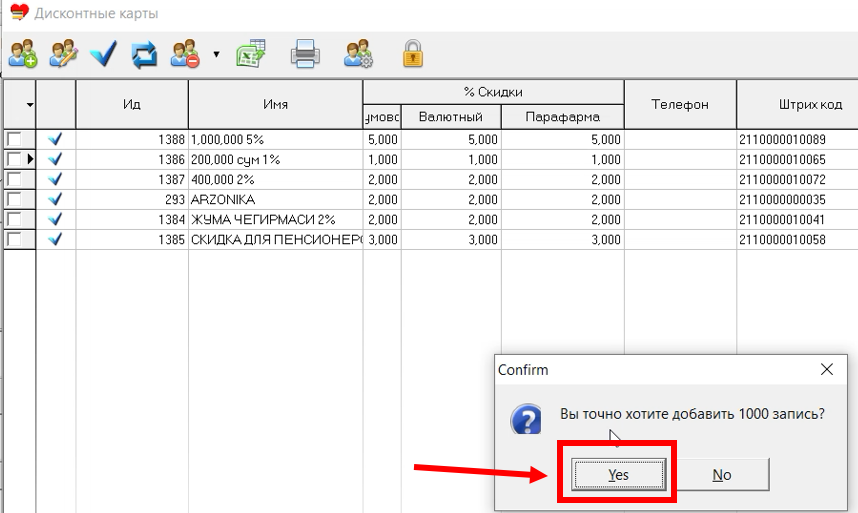858x513 pixels.
Task: Click the delete discount card icon
Action: 185,54
